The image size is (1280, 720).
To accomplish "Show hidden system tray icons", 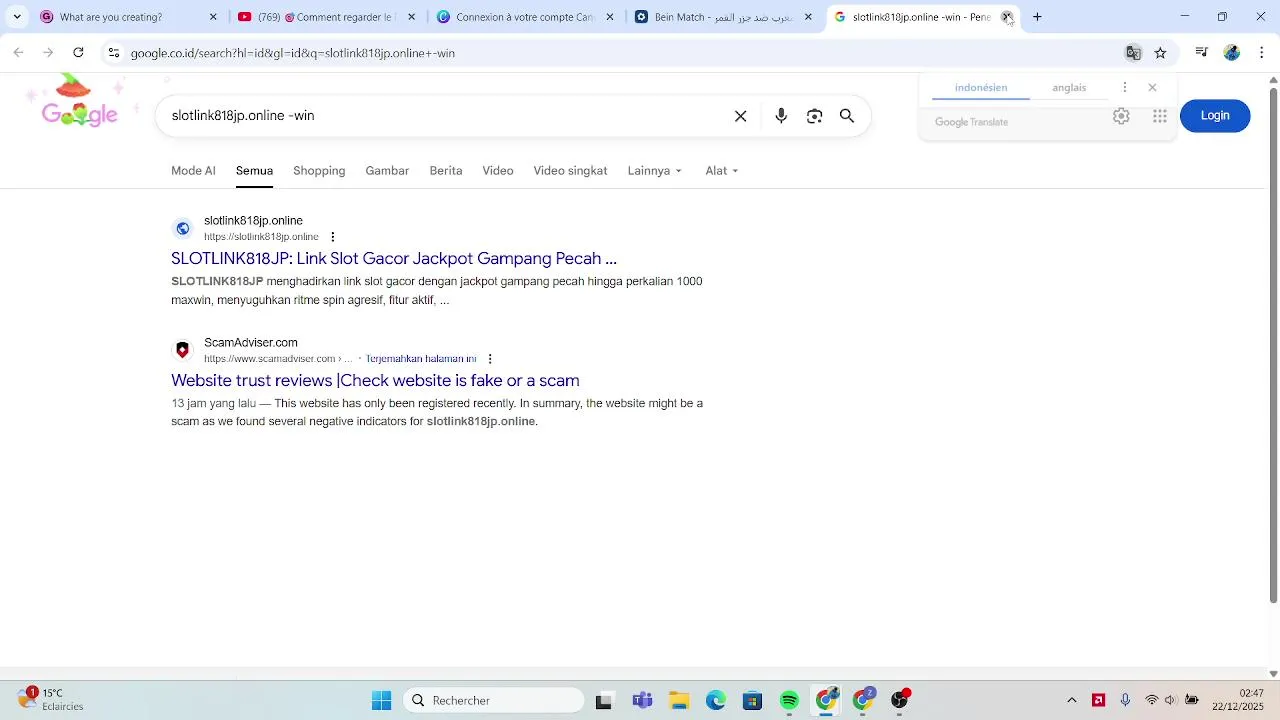I will click(x=1072, y=701).
